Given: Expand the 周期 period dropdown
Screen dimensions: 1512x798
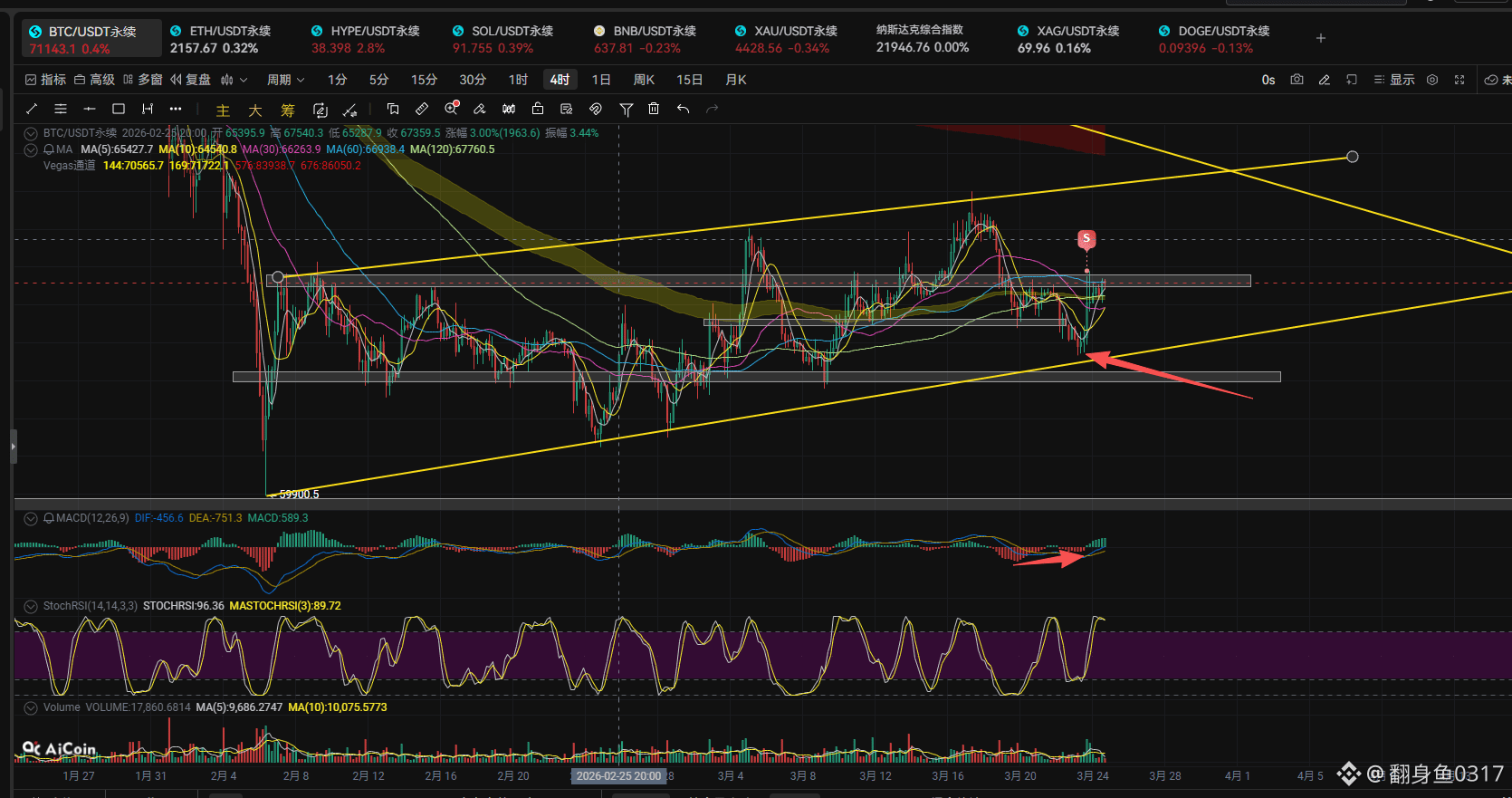Looking at the screenshot, I should 285,80.
